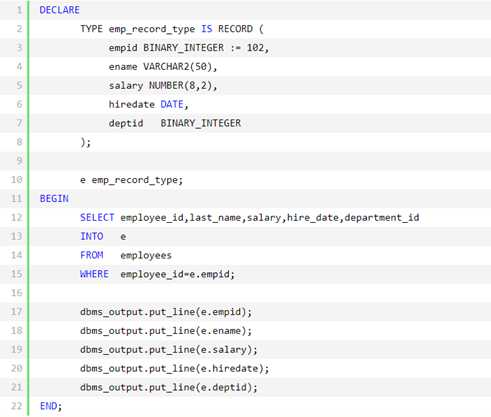The image size is (491, 417).
Task: Click line number 22 in the gutter
Action: point(17,406)
